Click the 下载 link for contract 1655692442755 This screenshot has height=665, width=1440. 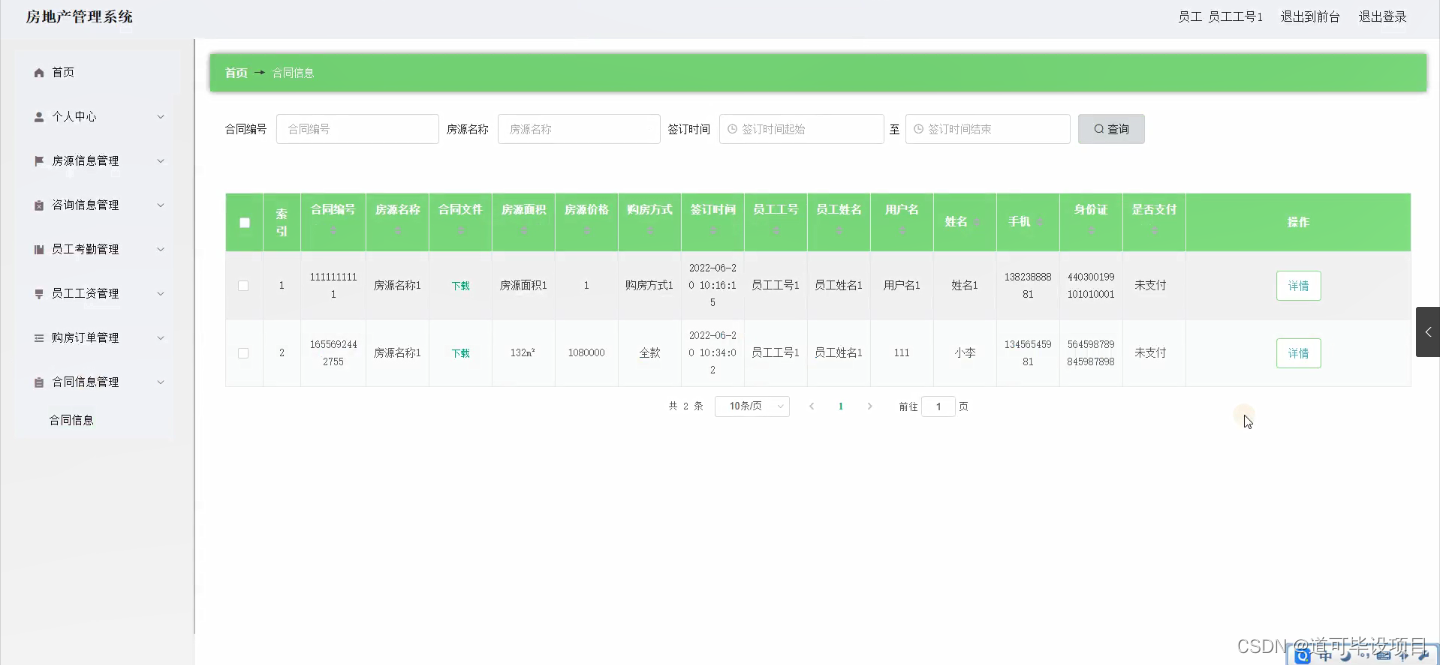coord(459,352)
